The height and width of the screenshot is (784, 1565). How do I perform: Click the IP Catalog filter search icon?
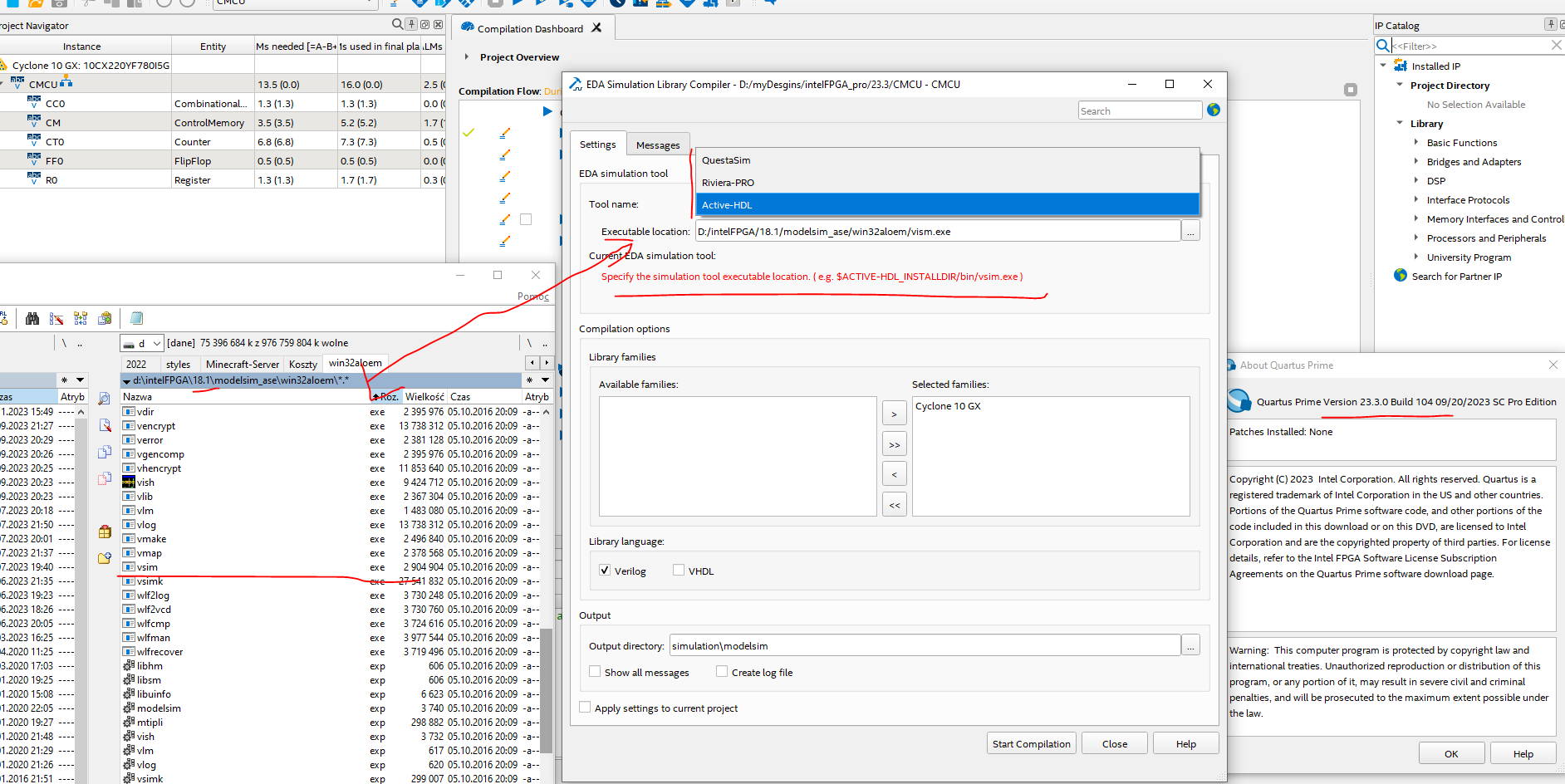point(1381,46)
